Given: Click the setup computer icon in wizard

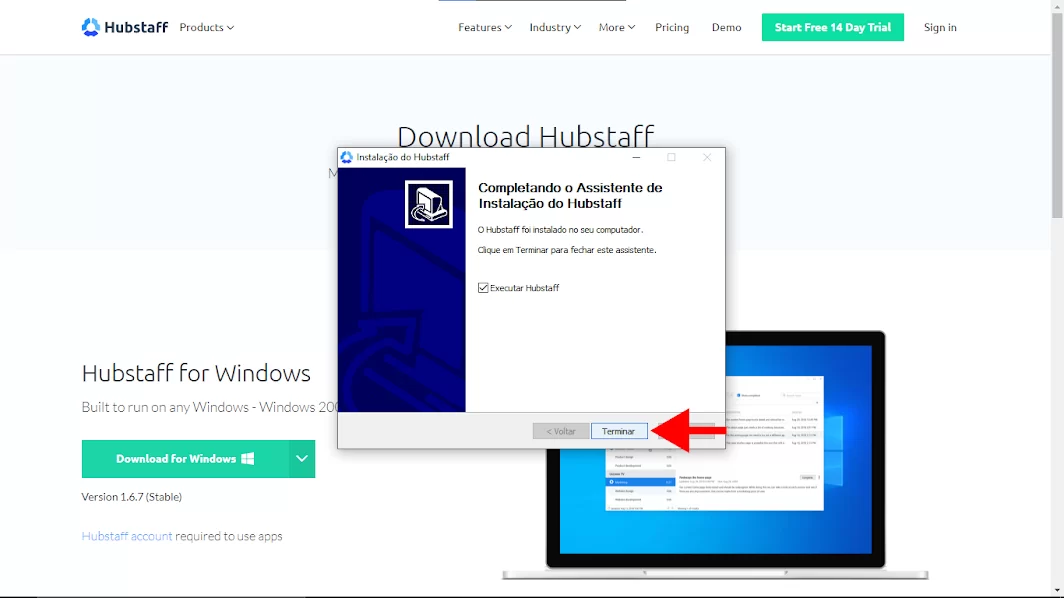Looking at the screenshot, I should tap(428, 204).
